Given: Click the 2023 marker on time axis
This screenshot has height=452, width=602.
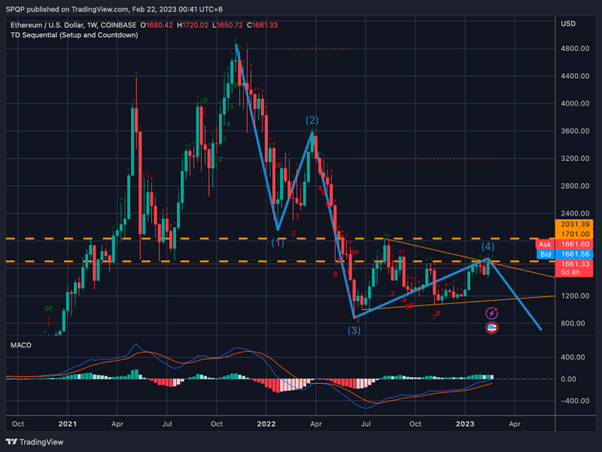Looking at the screenshot, I should 465,424.
